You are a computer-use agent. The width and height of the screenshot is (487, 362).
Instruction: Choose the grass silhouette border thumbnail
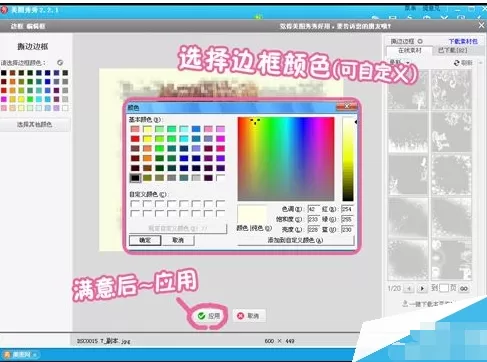pos(408,132)
